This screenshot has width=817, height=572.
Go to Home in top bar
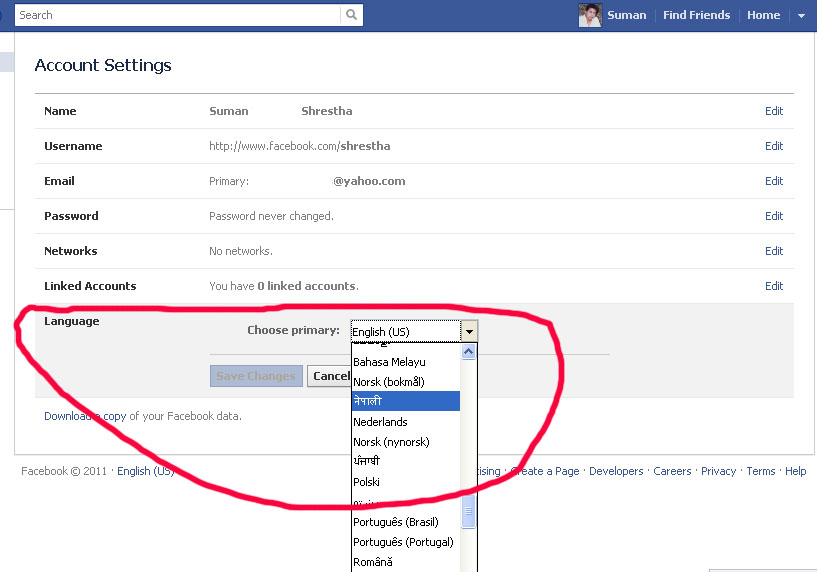pyautogui.click(x=763, y=15)
